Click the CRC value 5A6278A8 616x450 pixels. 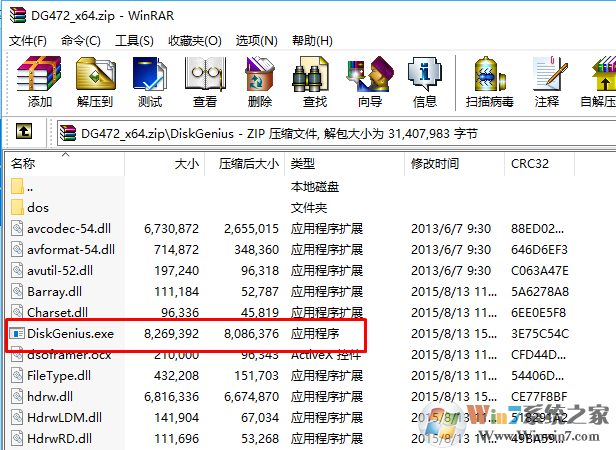coord(540,292)
